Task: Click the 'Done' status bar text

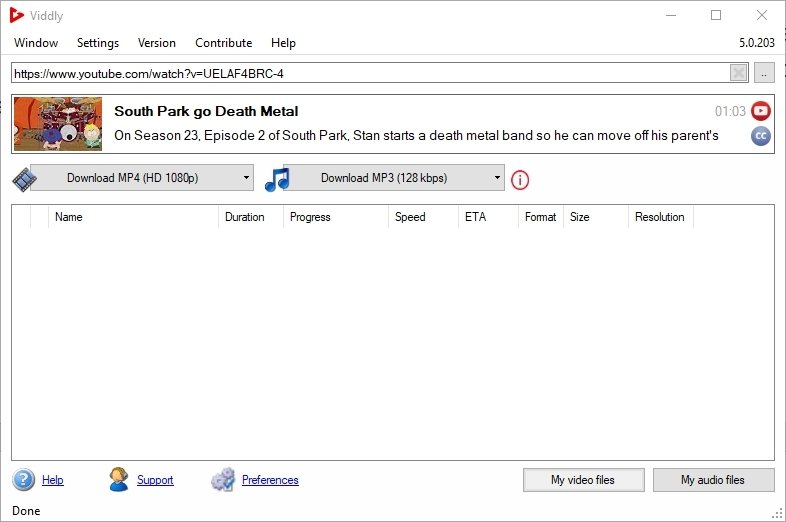Action: tap(26, 511)
